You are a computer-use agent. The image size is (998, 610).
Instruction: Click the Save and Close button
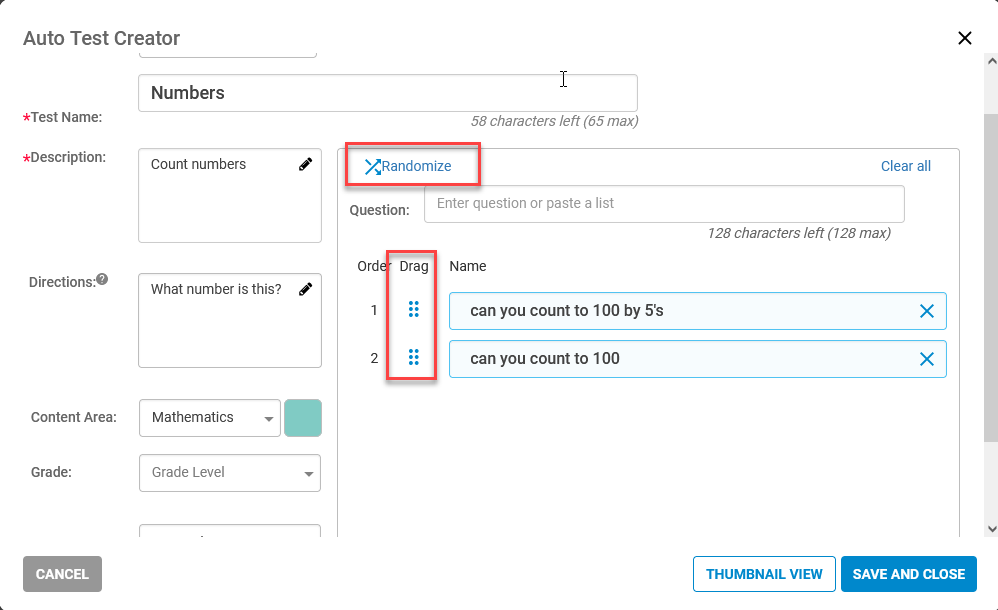click(909, 574)
